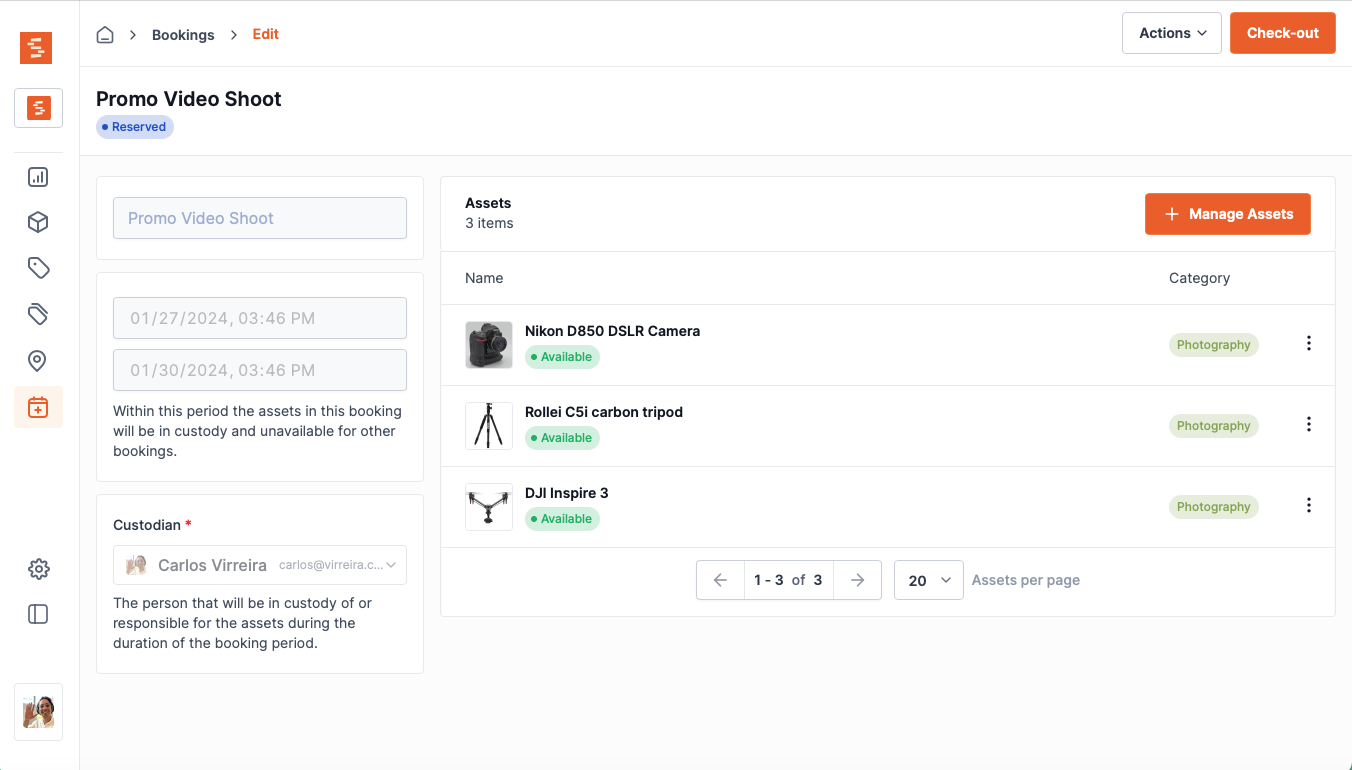Open Locations pin icon in sidebar
The image size is (1352, 770).
point(38,361)
